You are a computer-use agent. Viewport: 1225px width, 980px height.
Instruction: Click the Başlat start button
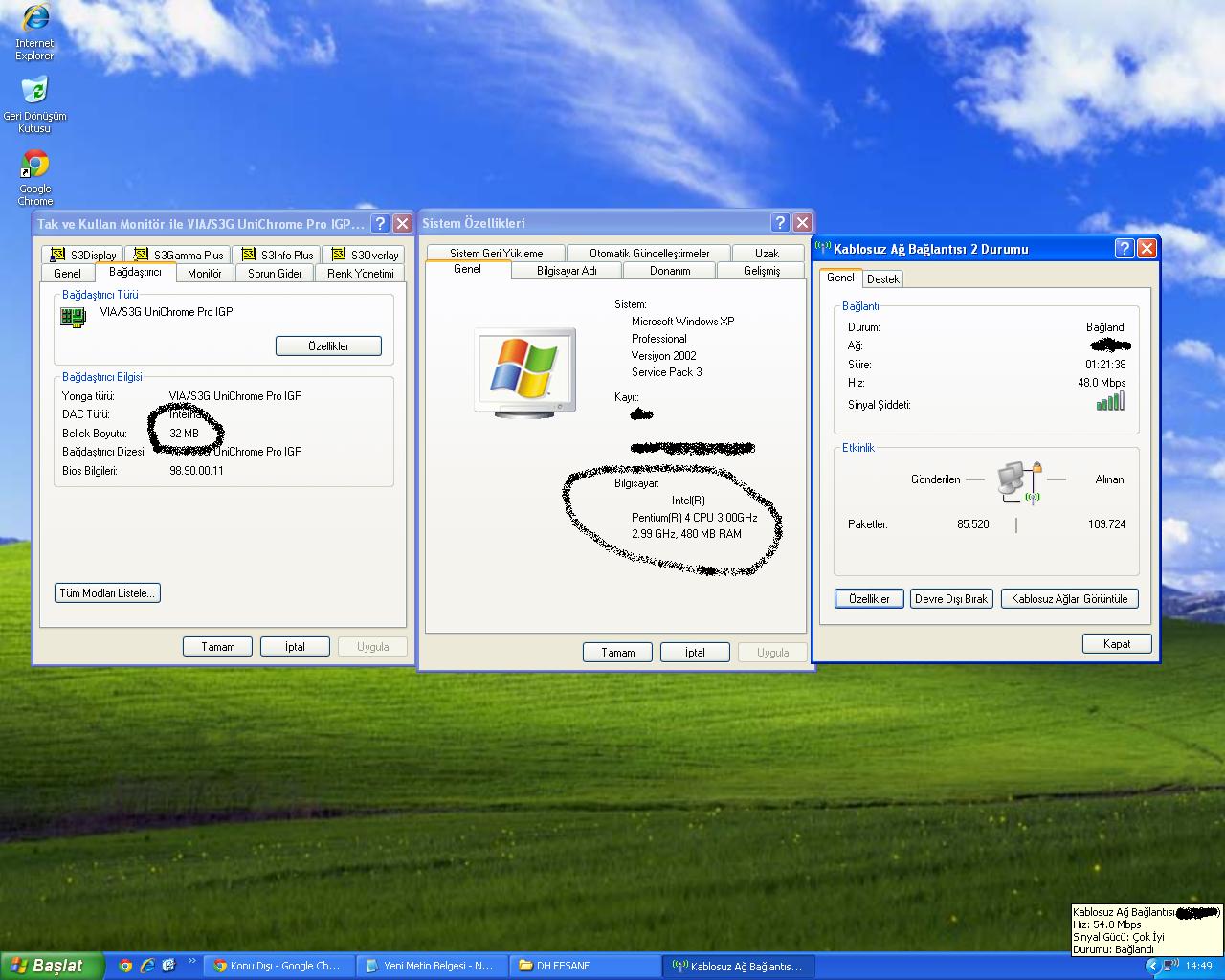(x=52, y=966)
